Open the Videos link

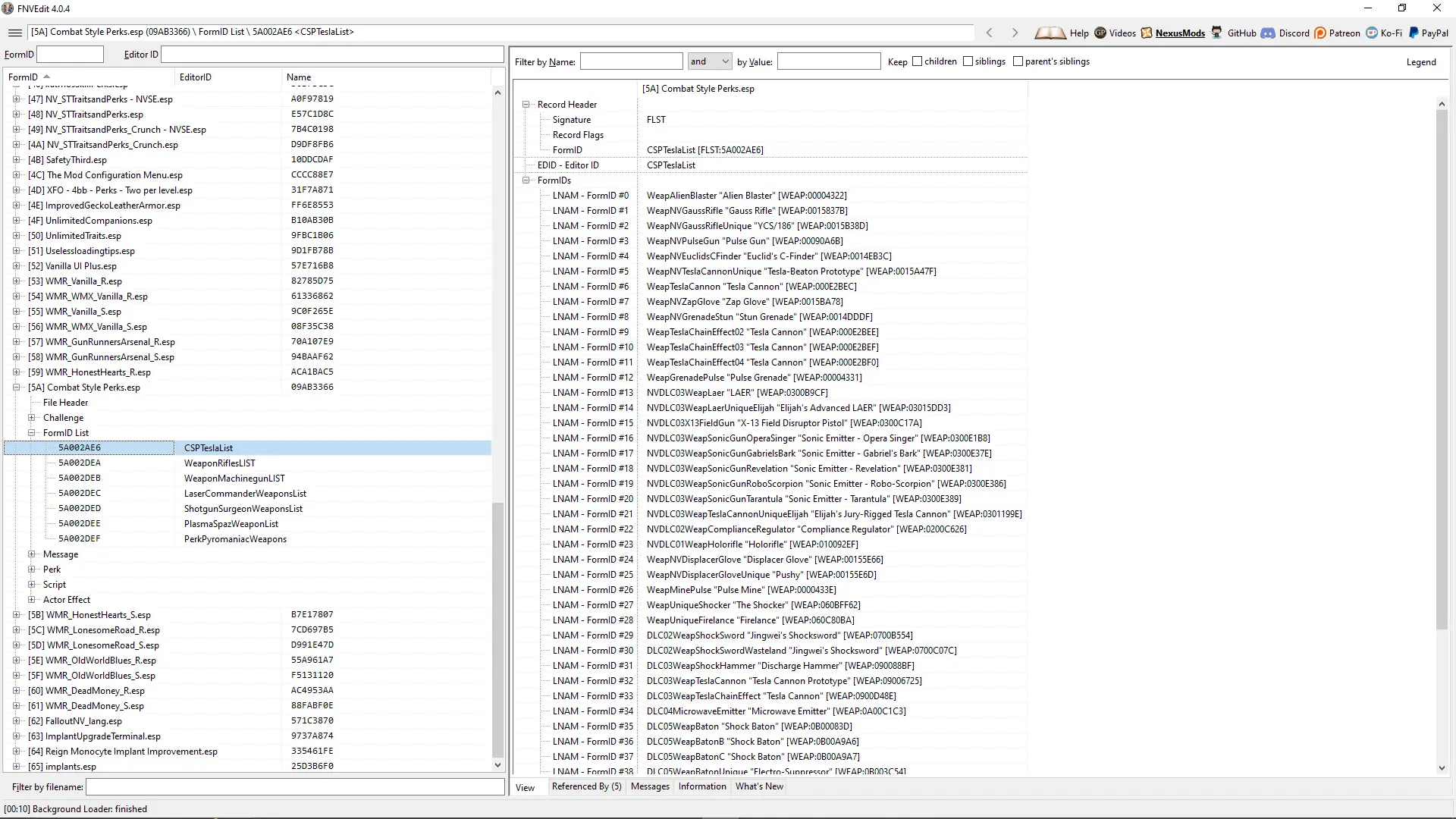click(1115, 33)
